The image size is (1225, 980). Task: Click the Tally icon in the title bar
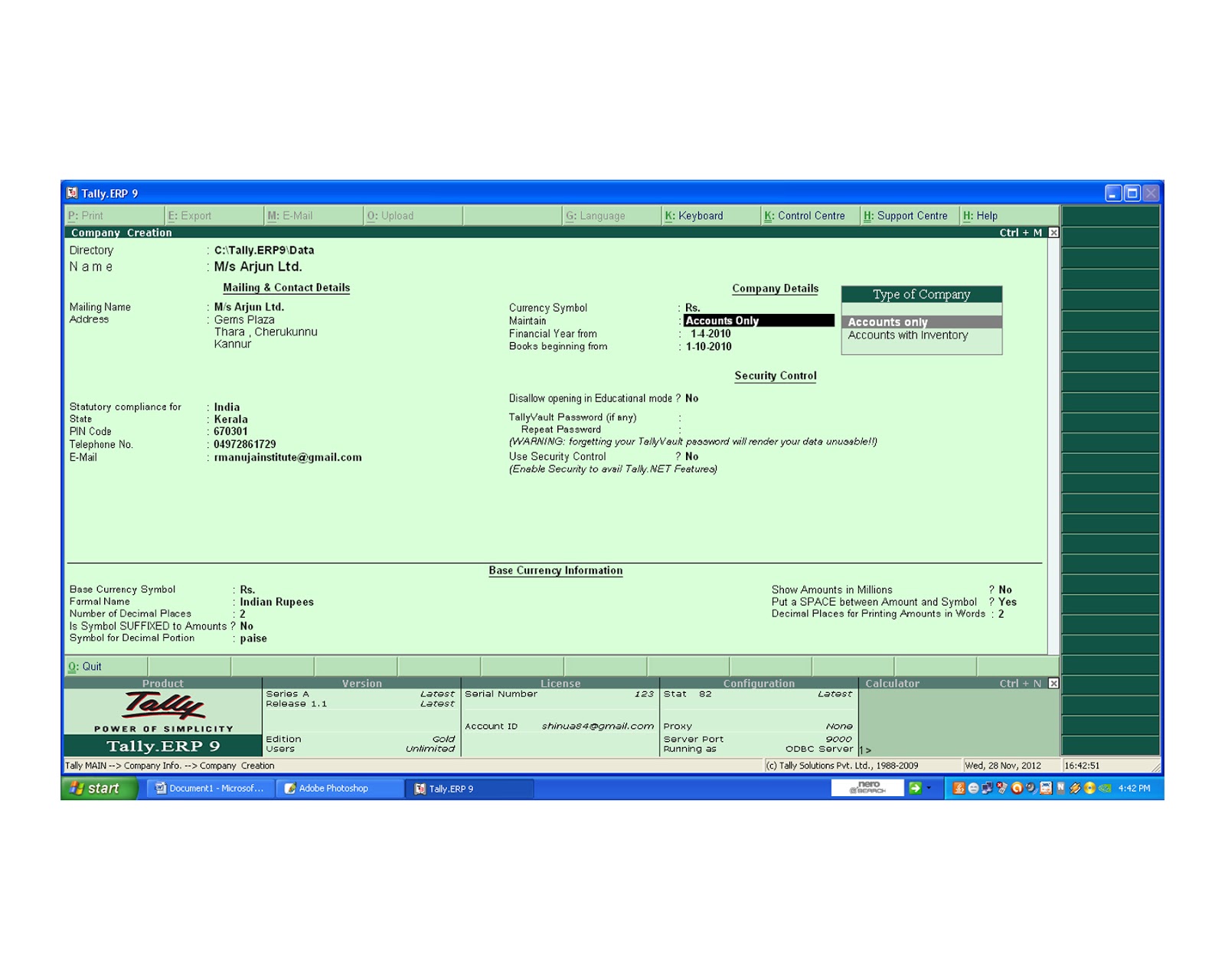72,193
